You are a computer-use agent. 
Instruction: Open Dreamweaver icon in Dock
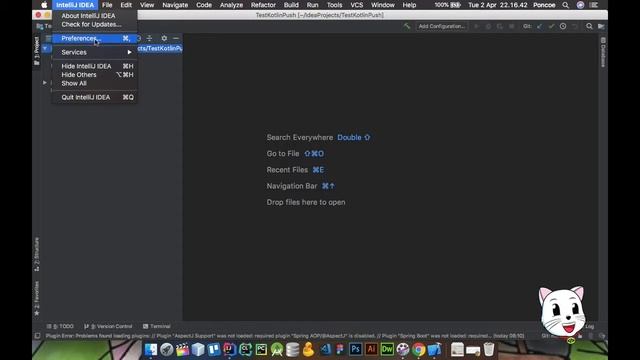(x=387, y=349)
